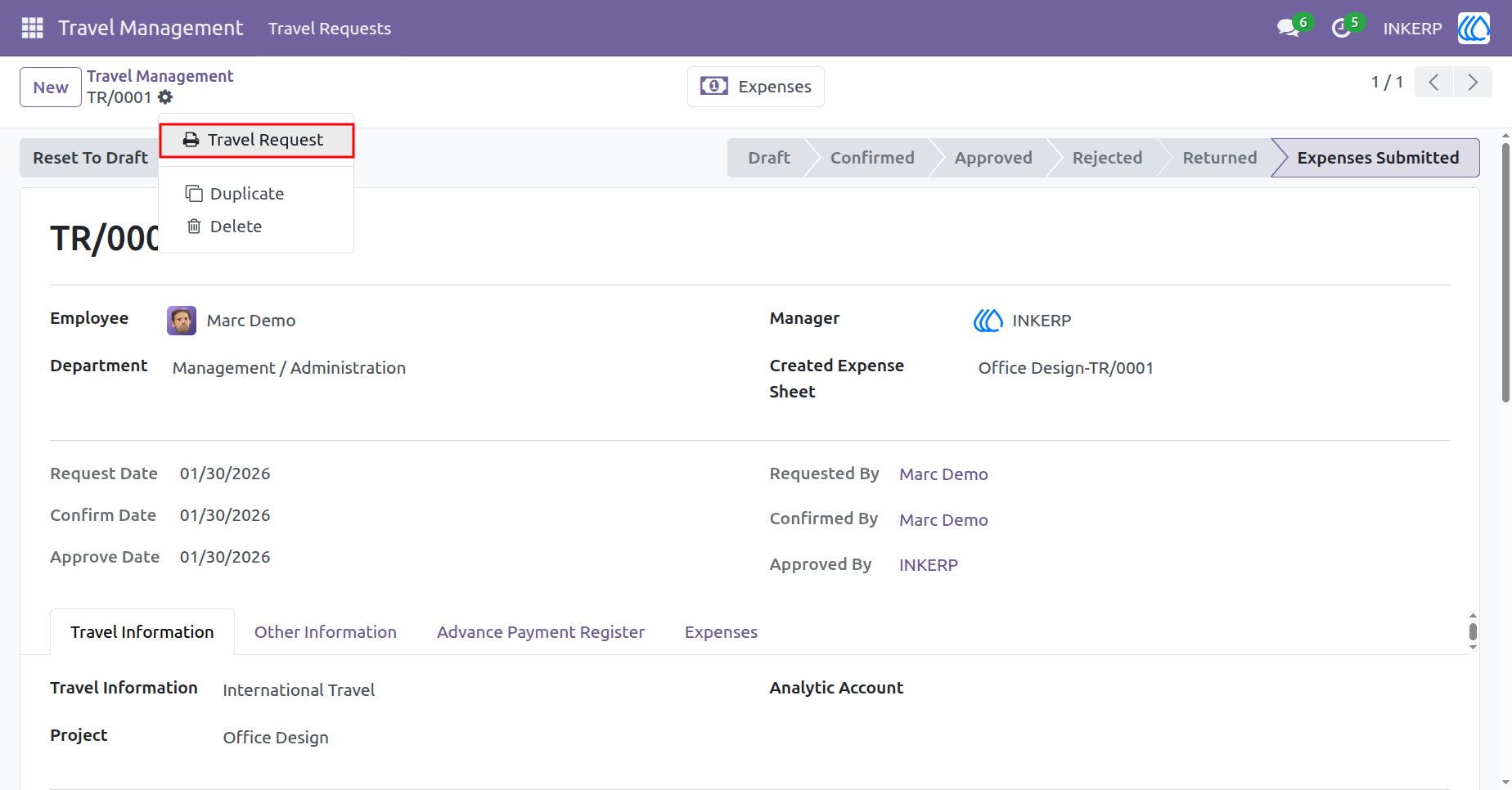Click the Expenses Submitted status stage
1512x790 pixels.
pos(1378,158)
